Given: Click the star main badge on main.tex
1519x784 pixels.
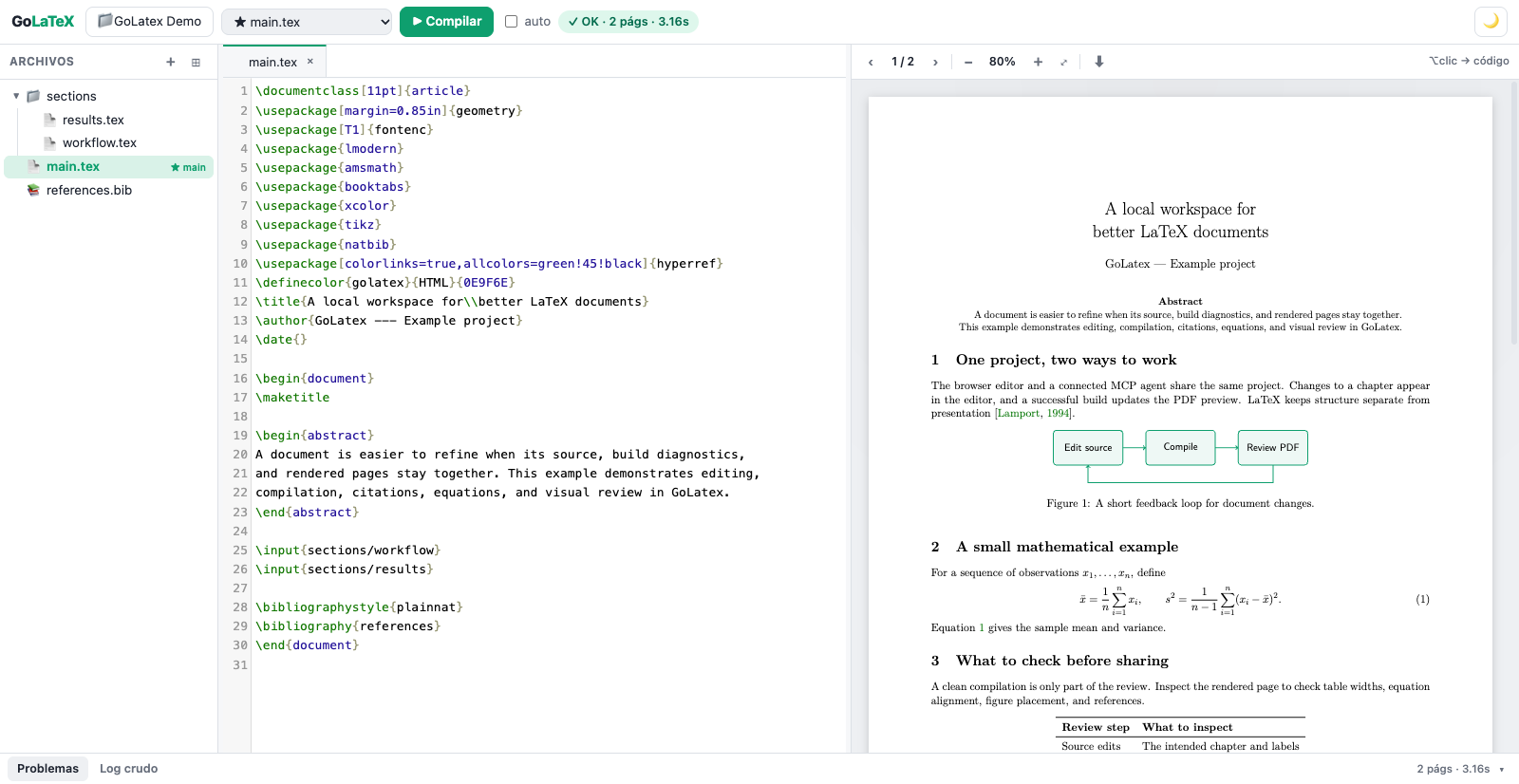Looking at the screenshot, I should pyautogui.click(x=188, y=167).
